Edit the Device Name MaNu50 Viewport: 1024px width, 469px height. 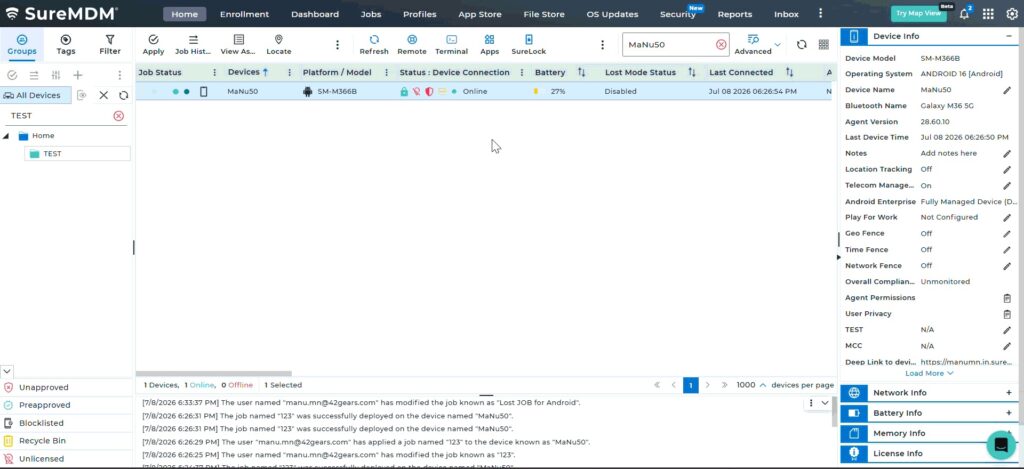[1007, 90]
